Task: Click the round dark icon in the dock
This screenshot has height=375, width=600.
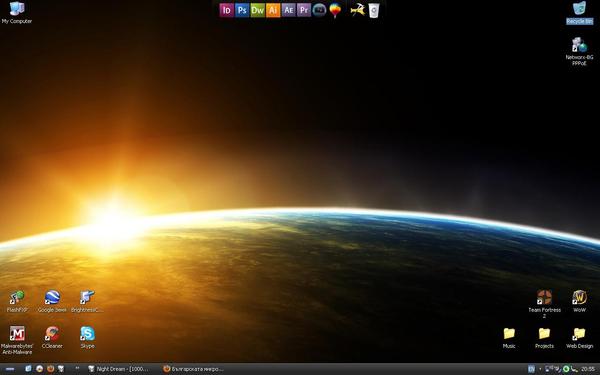Action: pos(319,10)
